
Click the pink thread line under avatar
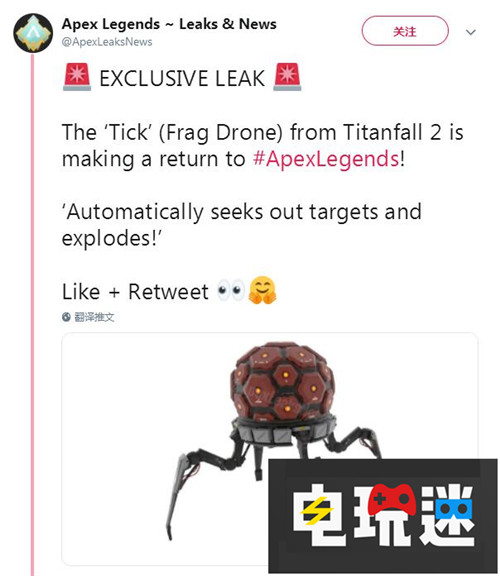coord(33,314)
